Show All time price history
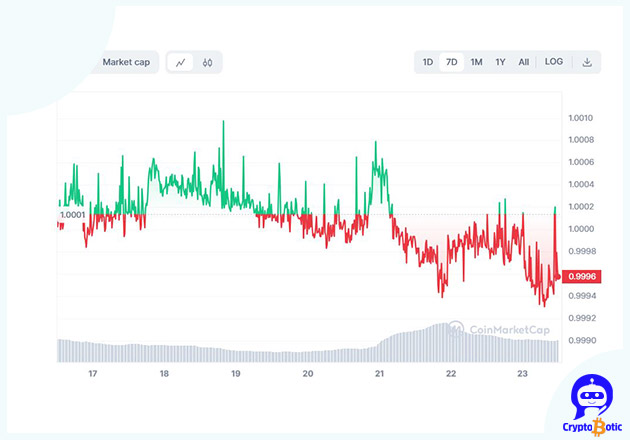 point(523,62)
